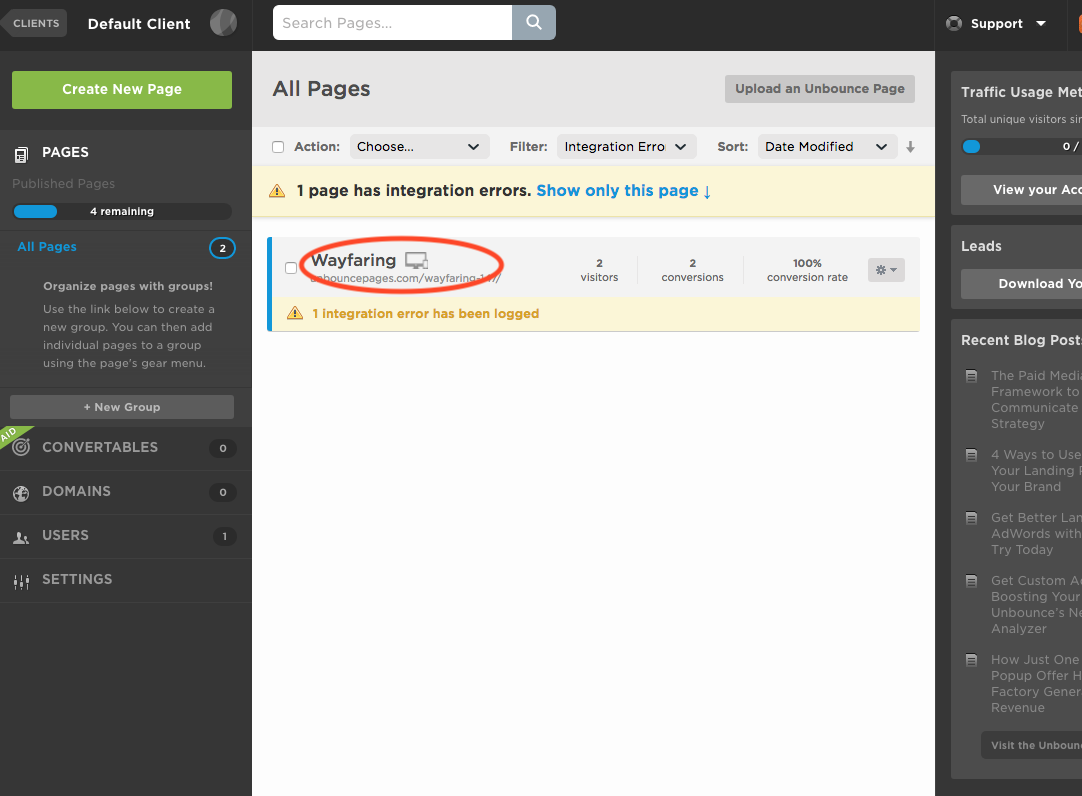Go back to CLIENTS
The image size is (1082, 796).
(35, 23)
